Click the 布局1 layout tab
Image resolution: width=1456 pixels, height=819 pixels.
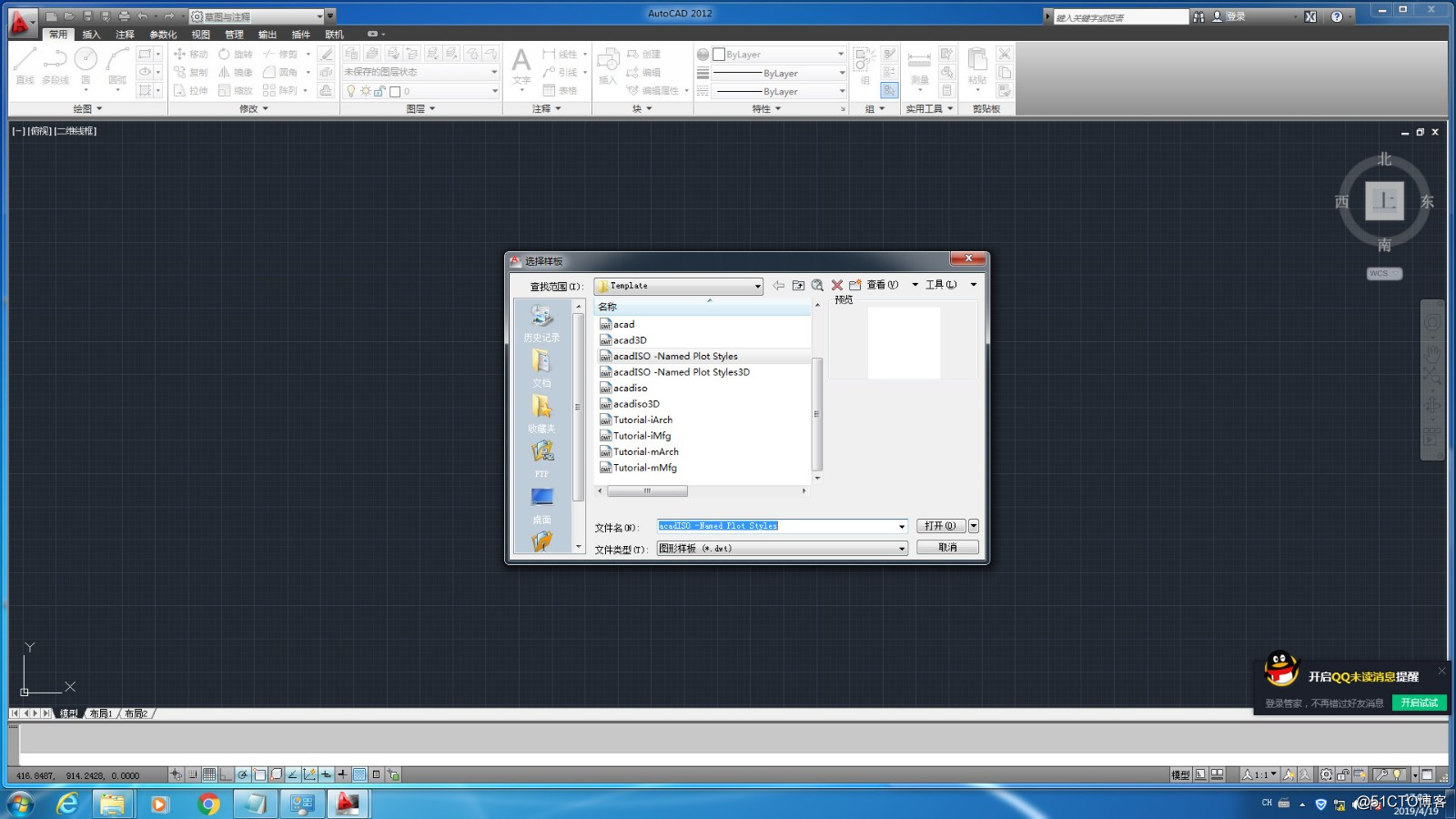(100, 713)
